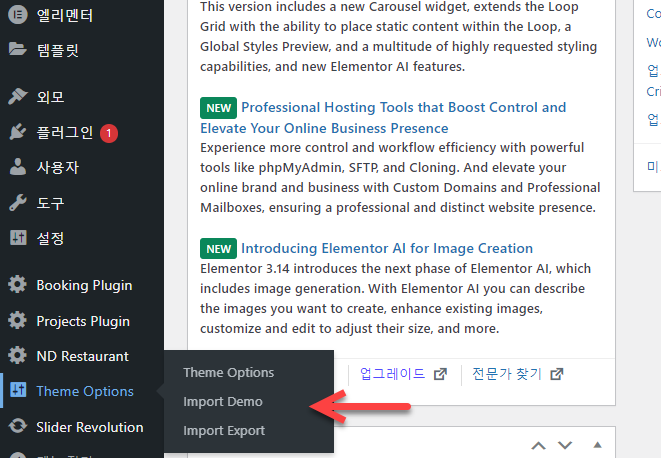
Task: Click the wrench icon beside 도구
Action: [x=18, y=203]
